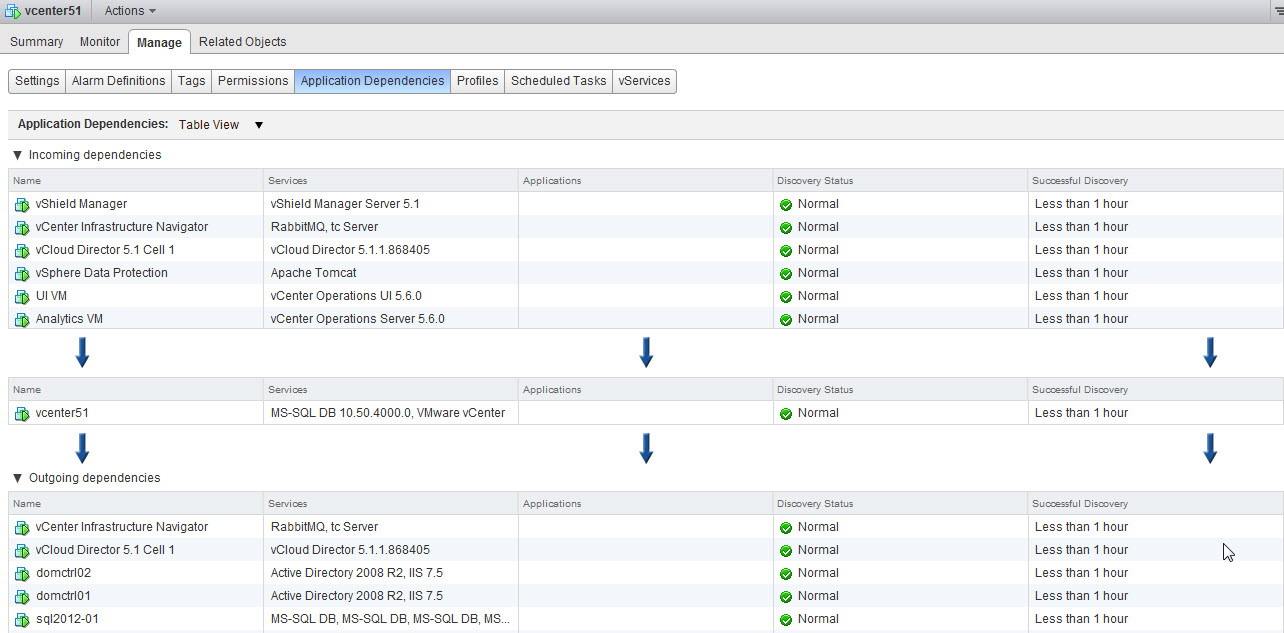Click Normal status icon for vShield Manager
Screen dimensions: 1284x633
pos(786,205)
